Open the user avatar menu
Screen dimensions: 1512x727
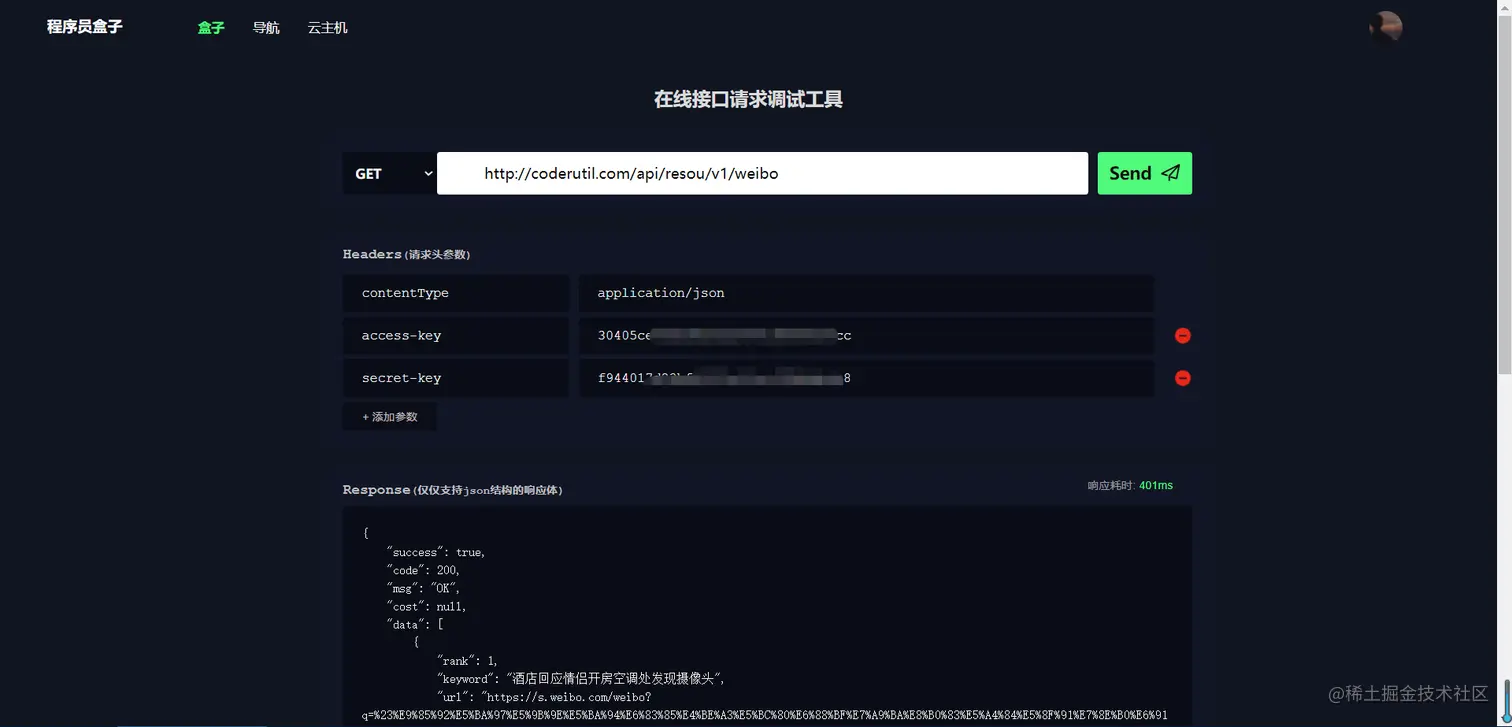(x=1386, y=28)
